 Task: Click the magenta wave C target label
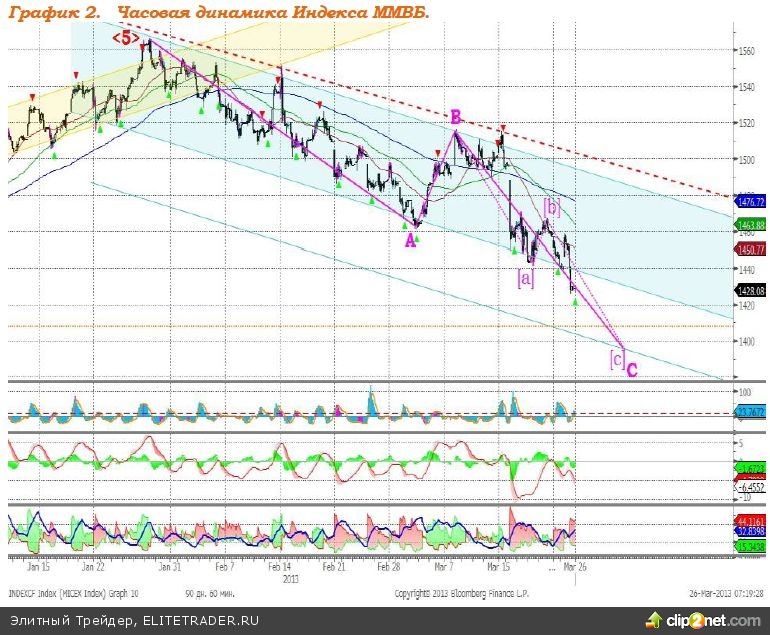[x=632, y=369]
